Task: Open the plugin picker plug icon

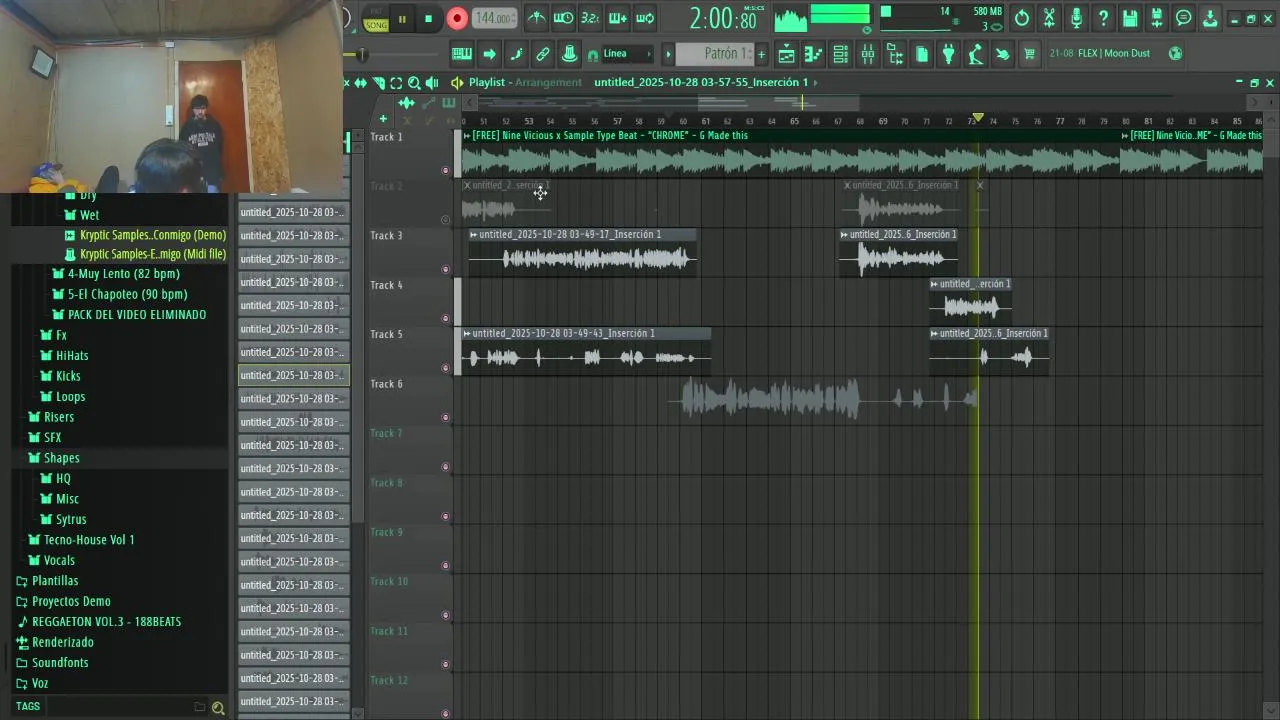Action: click(949, 54)
